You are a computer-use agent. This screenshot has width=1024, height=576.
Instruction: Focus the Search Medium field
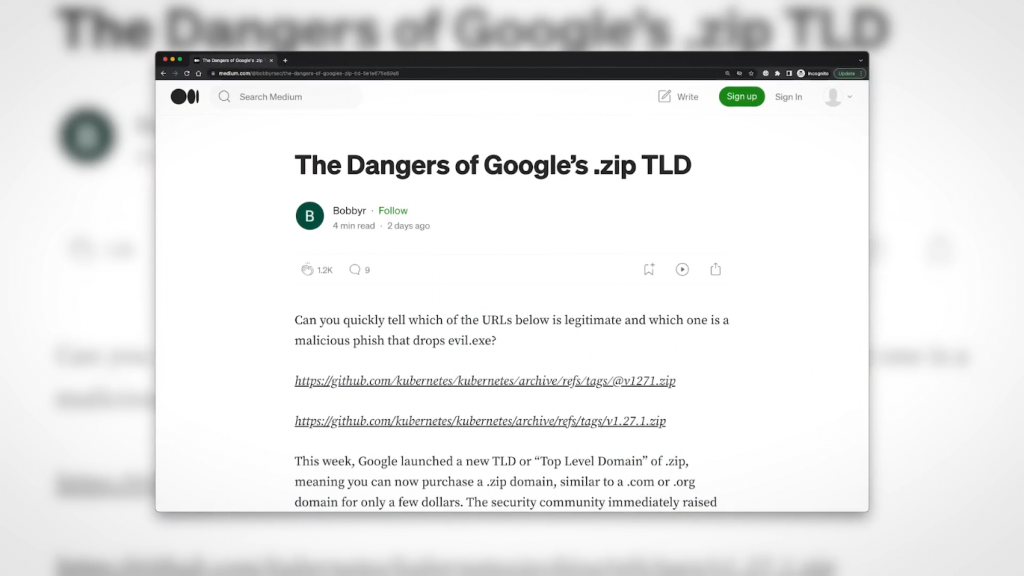pyautogui.click(x=287, y=97)
